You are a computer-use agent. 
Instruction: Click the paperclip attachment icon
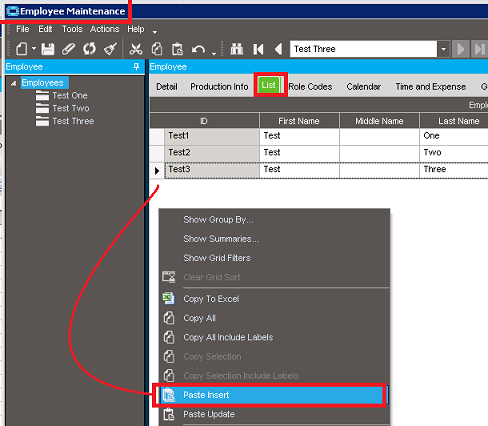click(x=68, y=49)
